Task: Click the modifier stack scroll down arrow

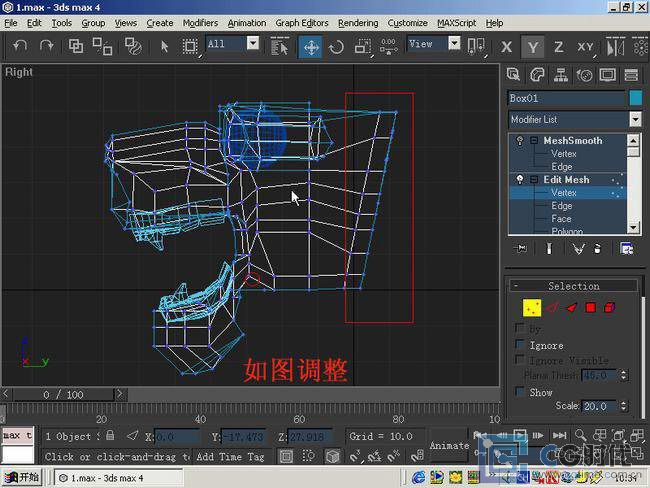Action: tap(633, 228)
